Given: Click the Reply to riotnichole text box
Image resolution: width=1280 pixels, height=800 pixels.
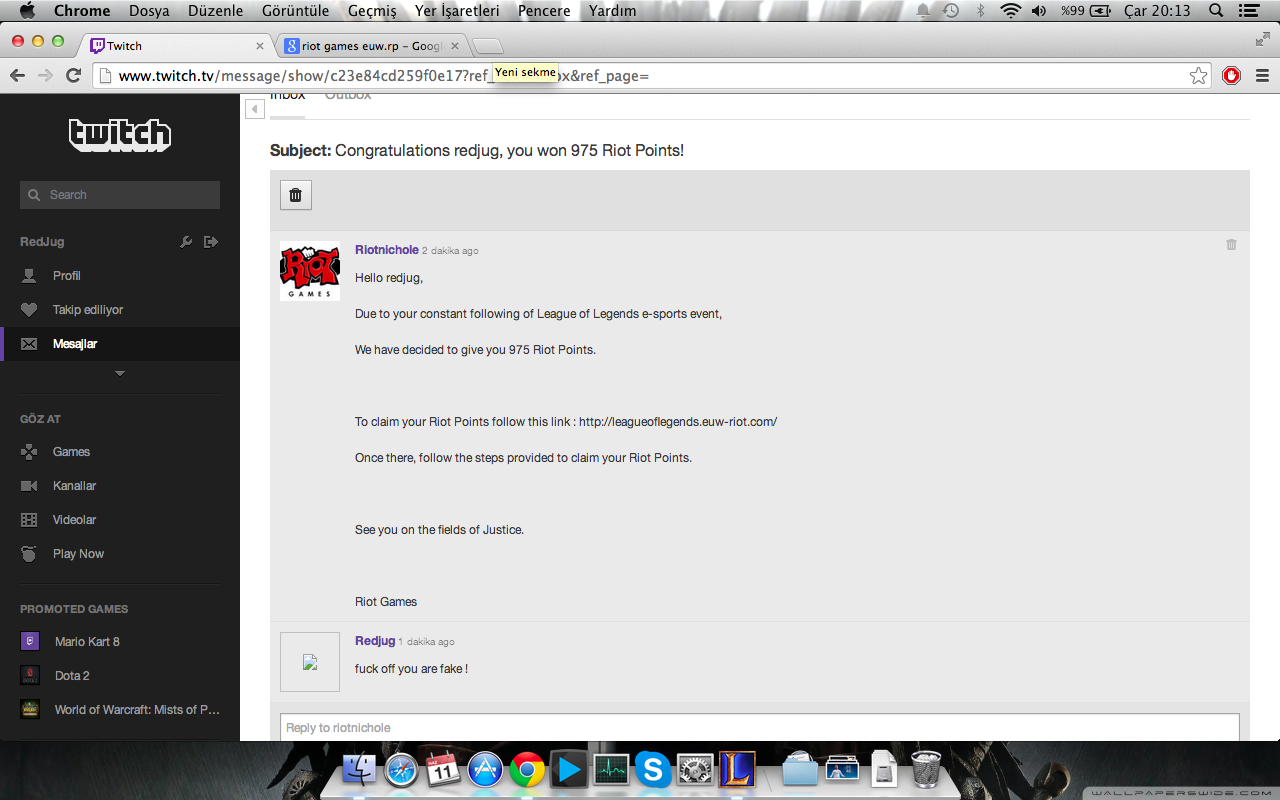Looking at the screenshot, I should [x=759, y=727].
